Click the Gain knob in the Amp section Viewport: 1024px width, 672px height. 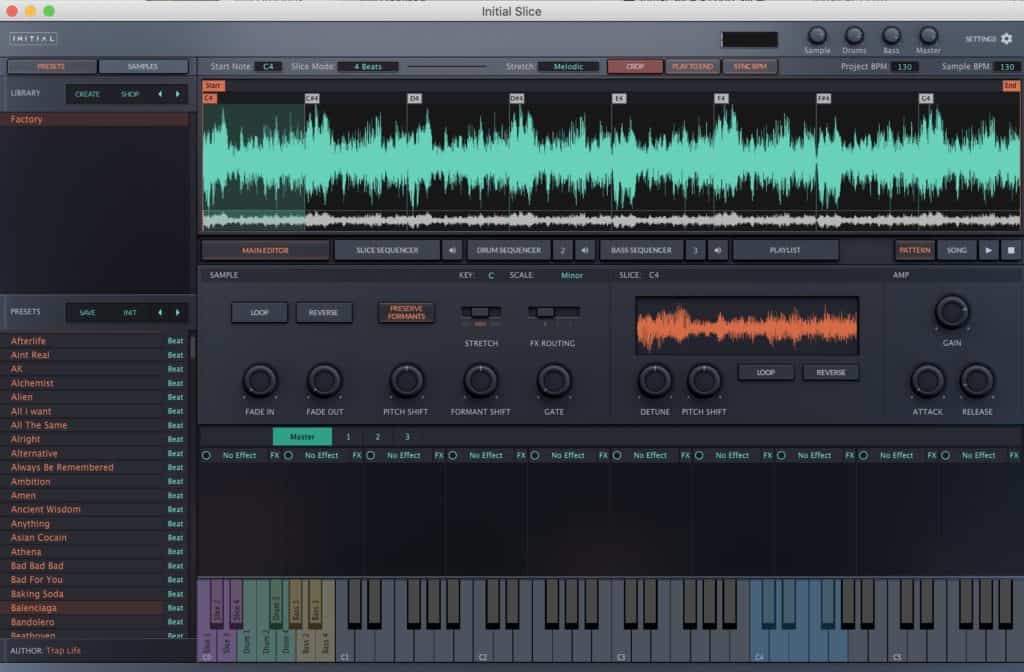[952, 312]
